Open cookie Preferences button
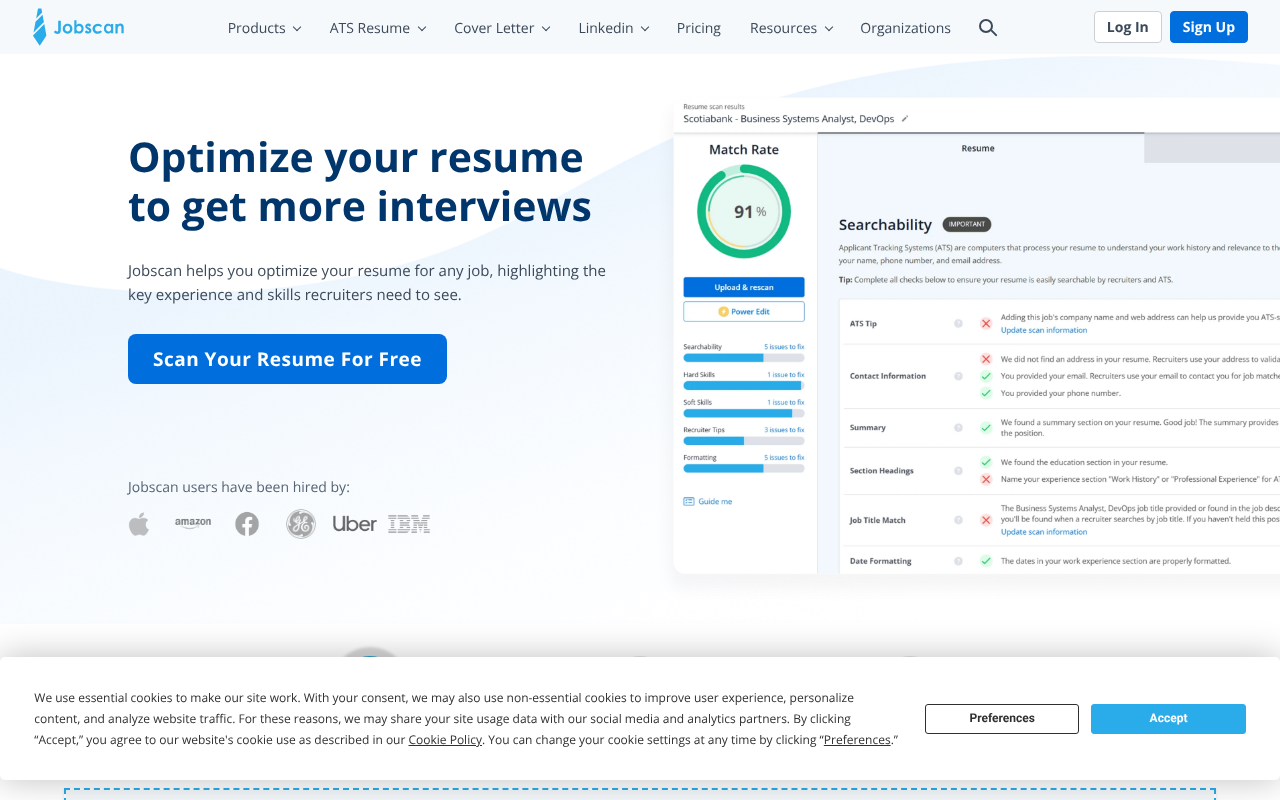 click(1001, 718)
